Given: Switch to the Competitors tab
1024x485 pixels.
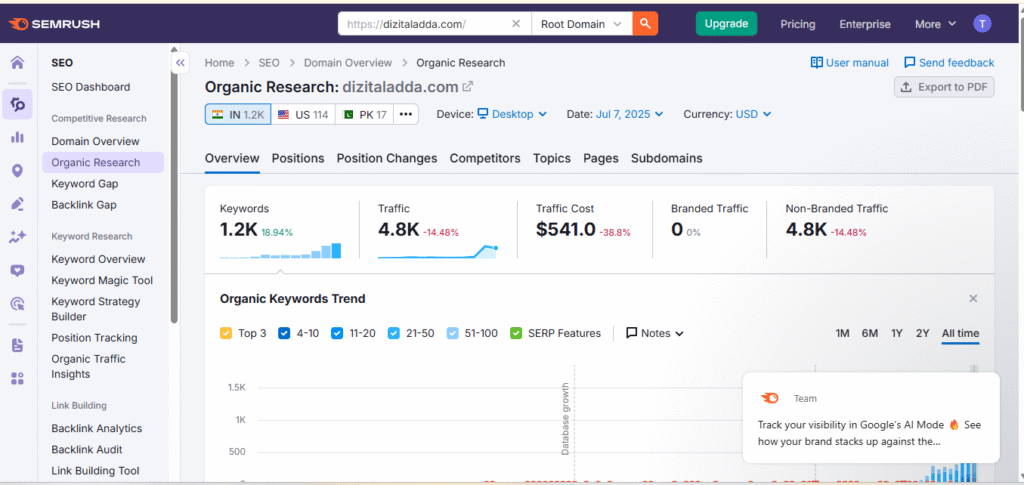Looking at the screenshot, I should pyautogui.click(x=485, y=159).
